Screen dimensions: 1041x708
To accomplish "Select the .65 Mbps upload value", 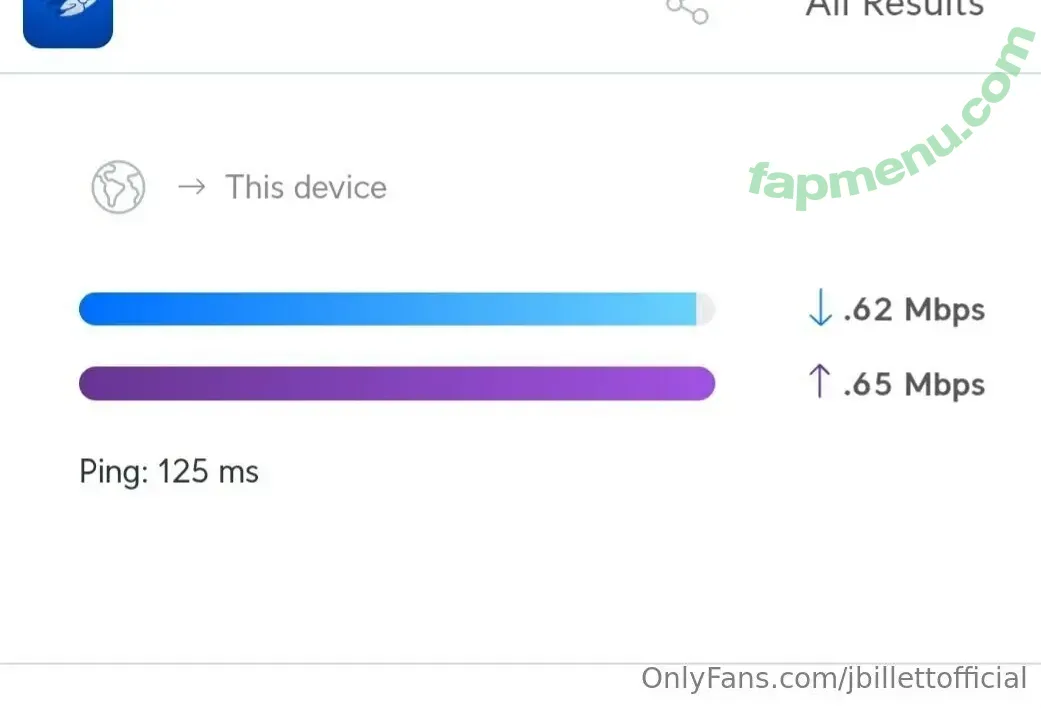I will tap(914, 385).
